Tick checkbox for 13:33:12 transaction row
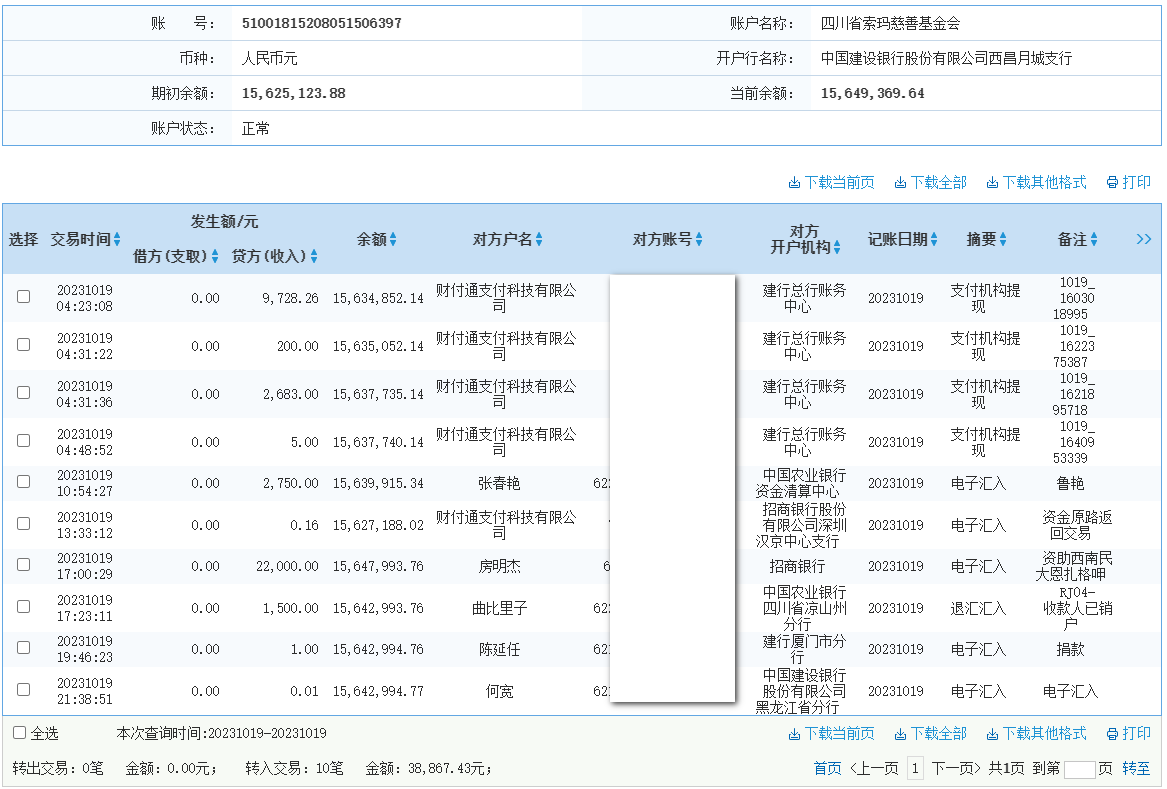 point(24,524)
